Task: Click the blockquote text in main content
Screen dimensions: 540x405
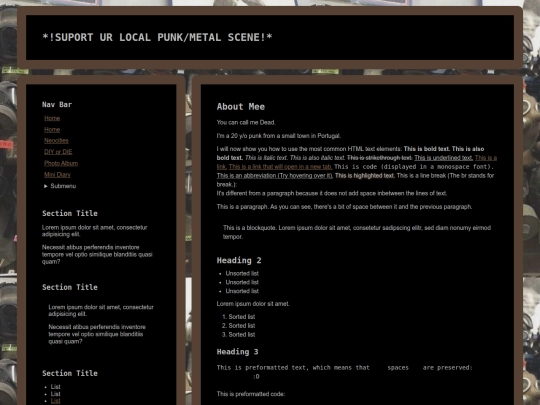Action: point(357,232)
